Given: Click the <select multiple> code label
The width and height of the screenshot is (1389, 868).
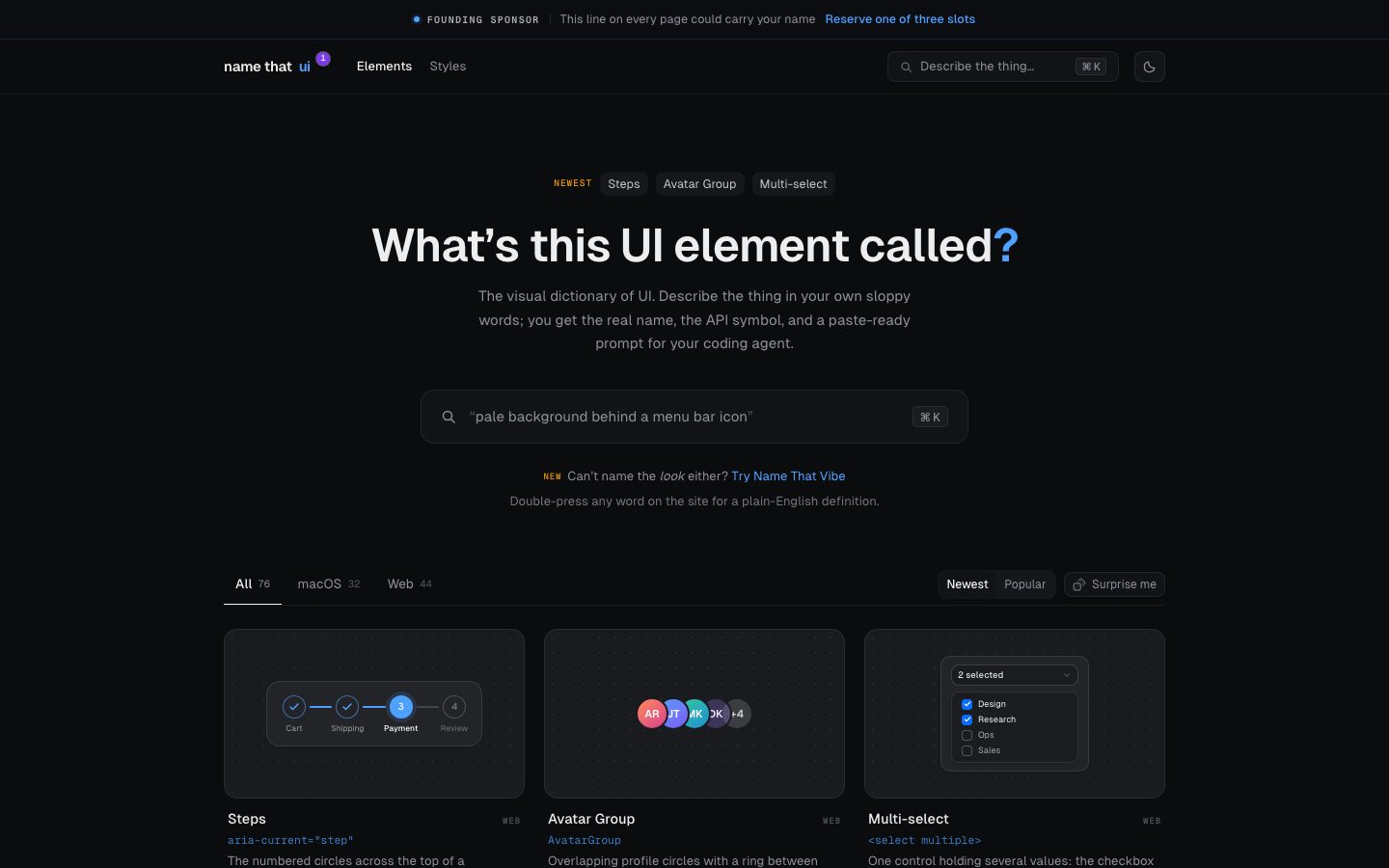Looking at the screenshot, I should pos(924,841).
